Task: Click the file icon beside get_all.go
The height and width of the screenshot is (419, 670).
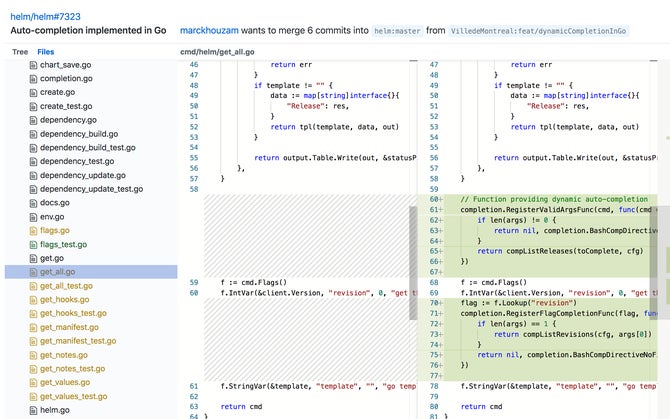Action: [x=33, y=272]
